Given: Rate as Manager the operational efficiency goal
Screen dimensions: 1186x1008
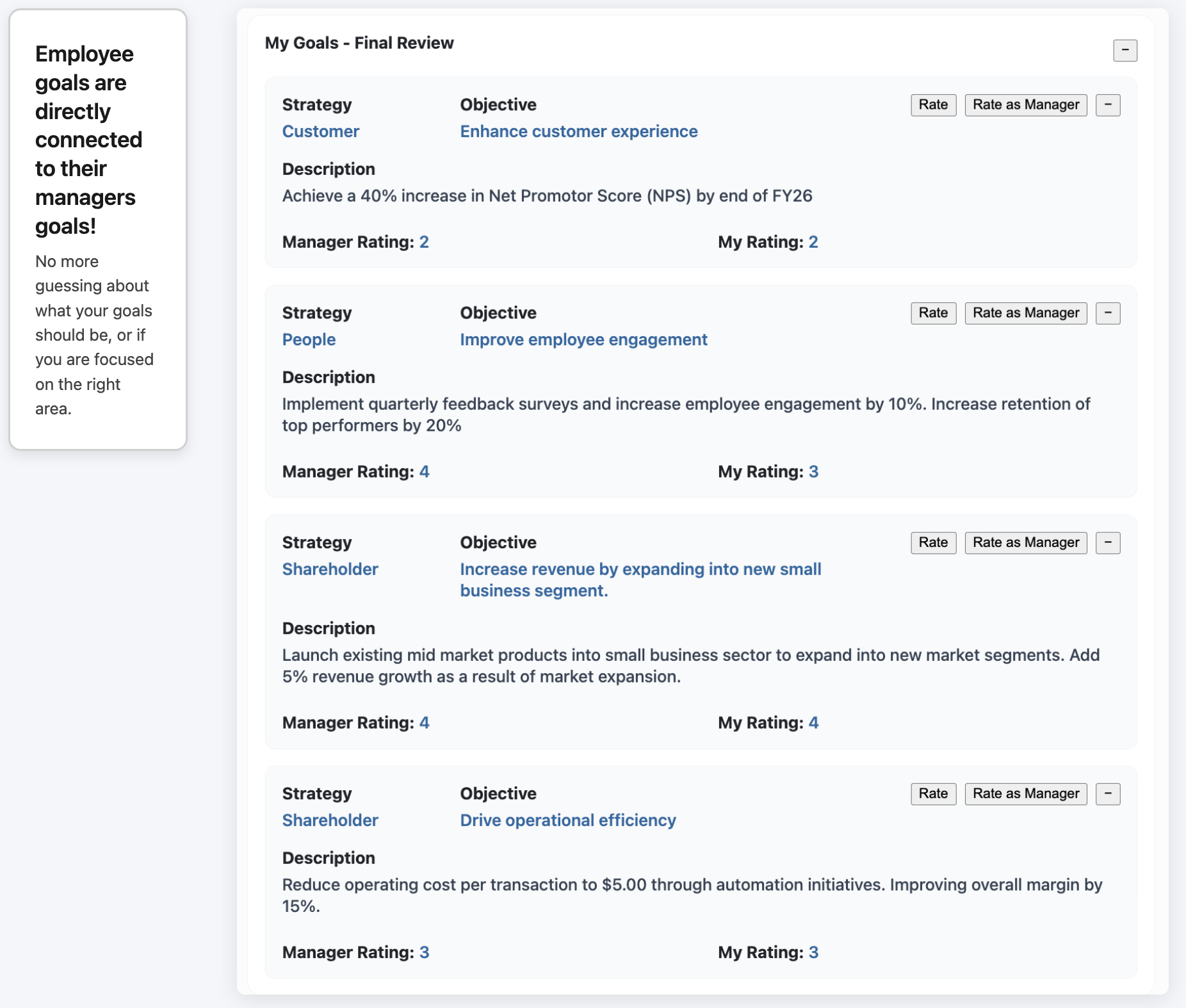Looking at the screenshot, I should click(1025, 794).
